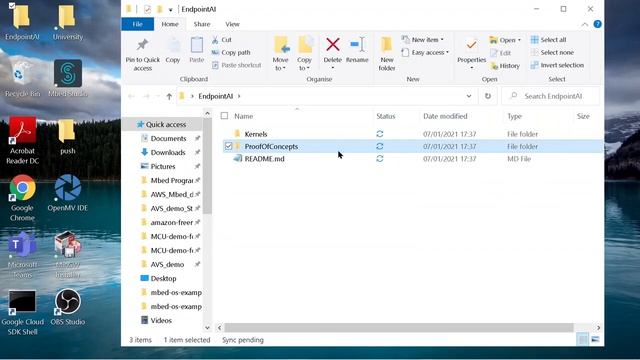This screenshot has height=360, width=640.
Task: Sort files by the Size column
Action: click(x=583, y=116)
